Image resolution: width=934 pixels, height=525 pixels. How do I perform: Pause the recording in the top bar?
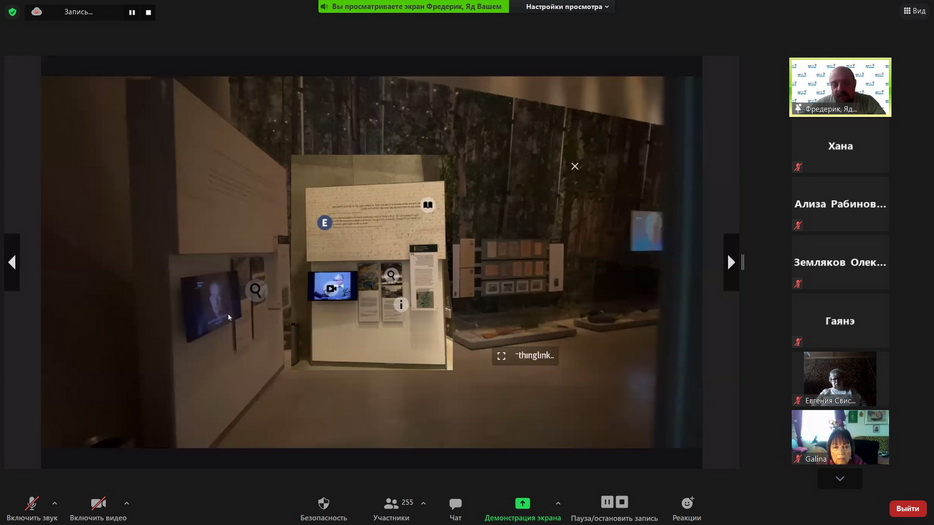point(132,12)
